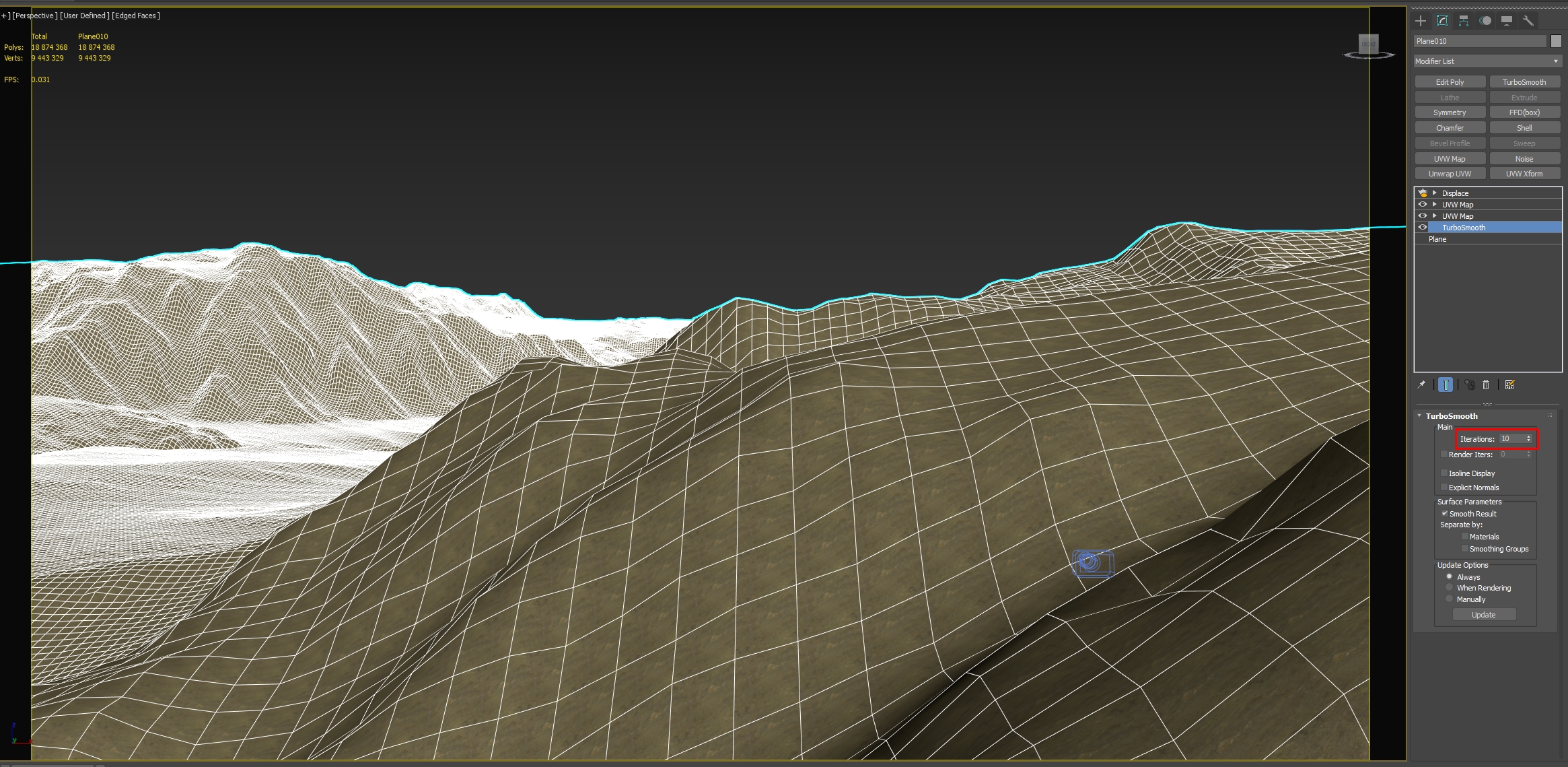
Task: Open the Create command panel tab
Action: coord(1421,21)
